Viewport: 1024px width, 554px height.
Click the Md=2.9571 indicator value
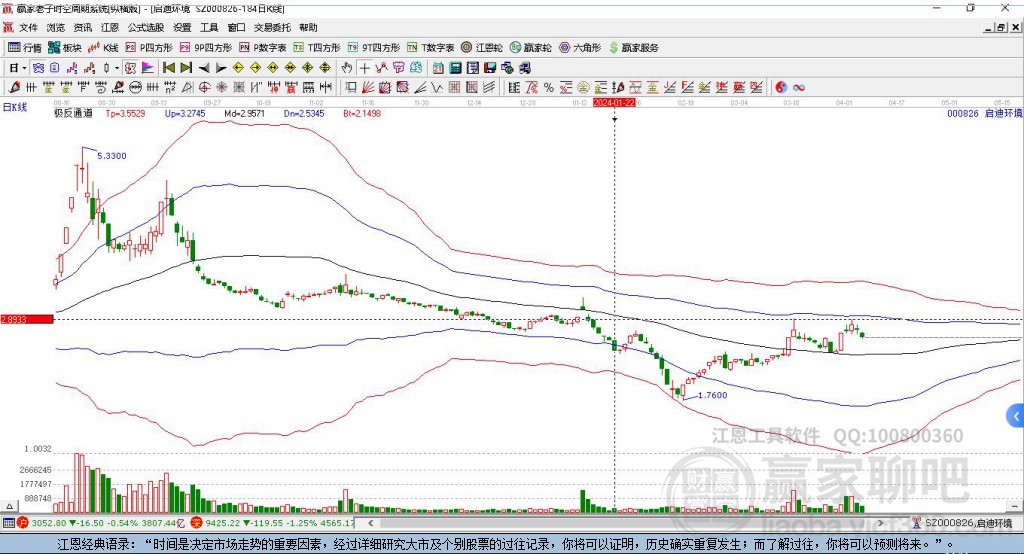coord(244,113)
